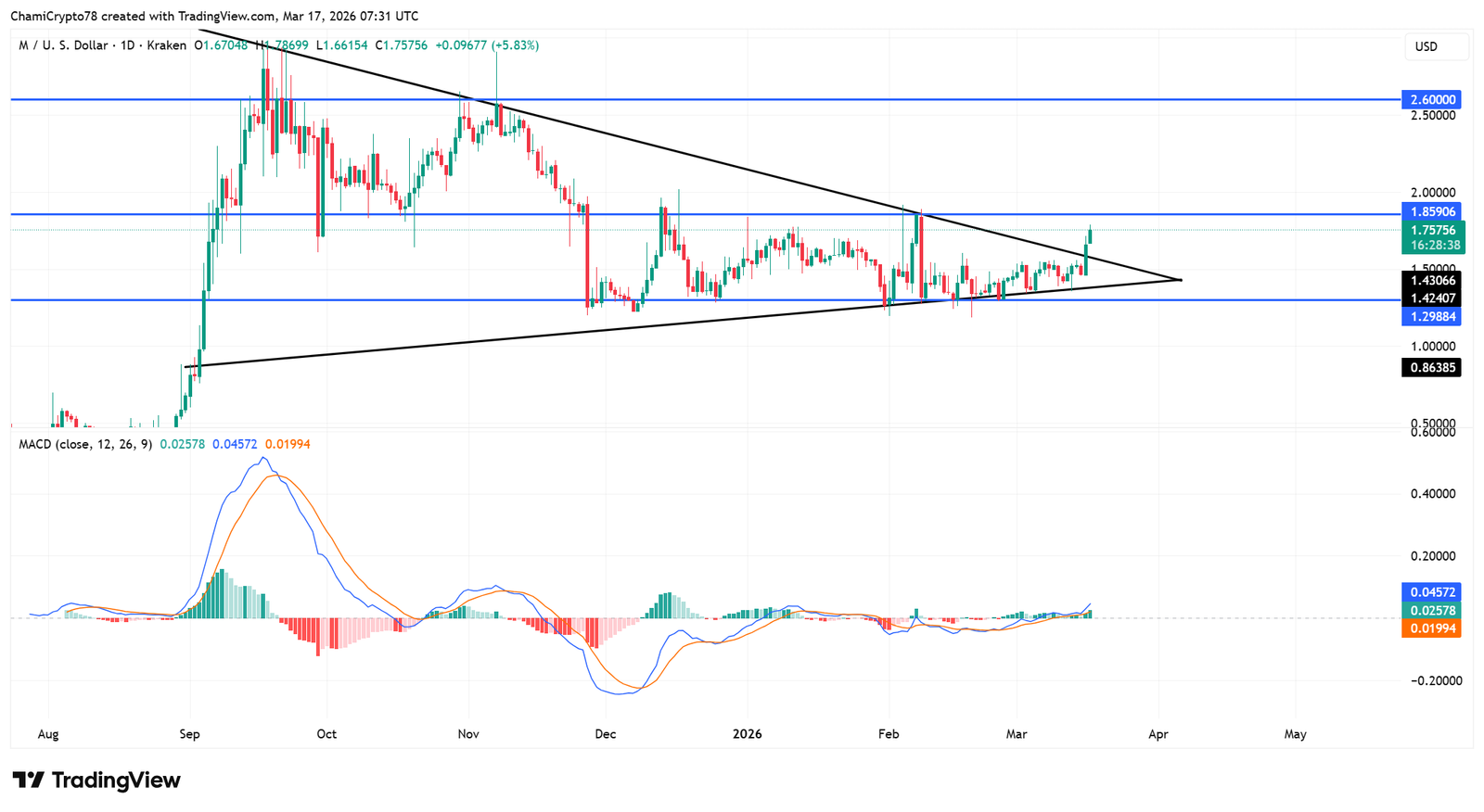The width and height of the screenshot is (1484, 812).
Task: Click the TradingView logo icon
Action: click(28, 780)
